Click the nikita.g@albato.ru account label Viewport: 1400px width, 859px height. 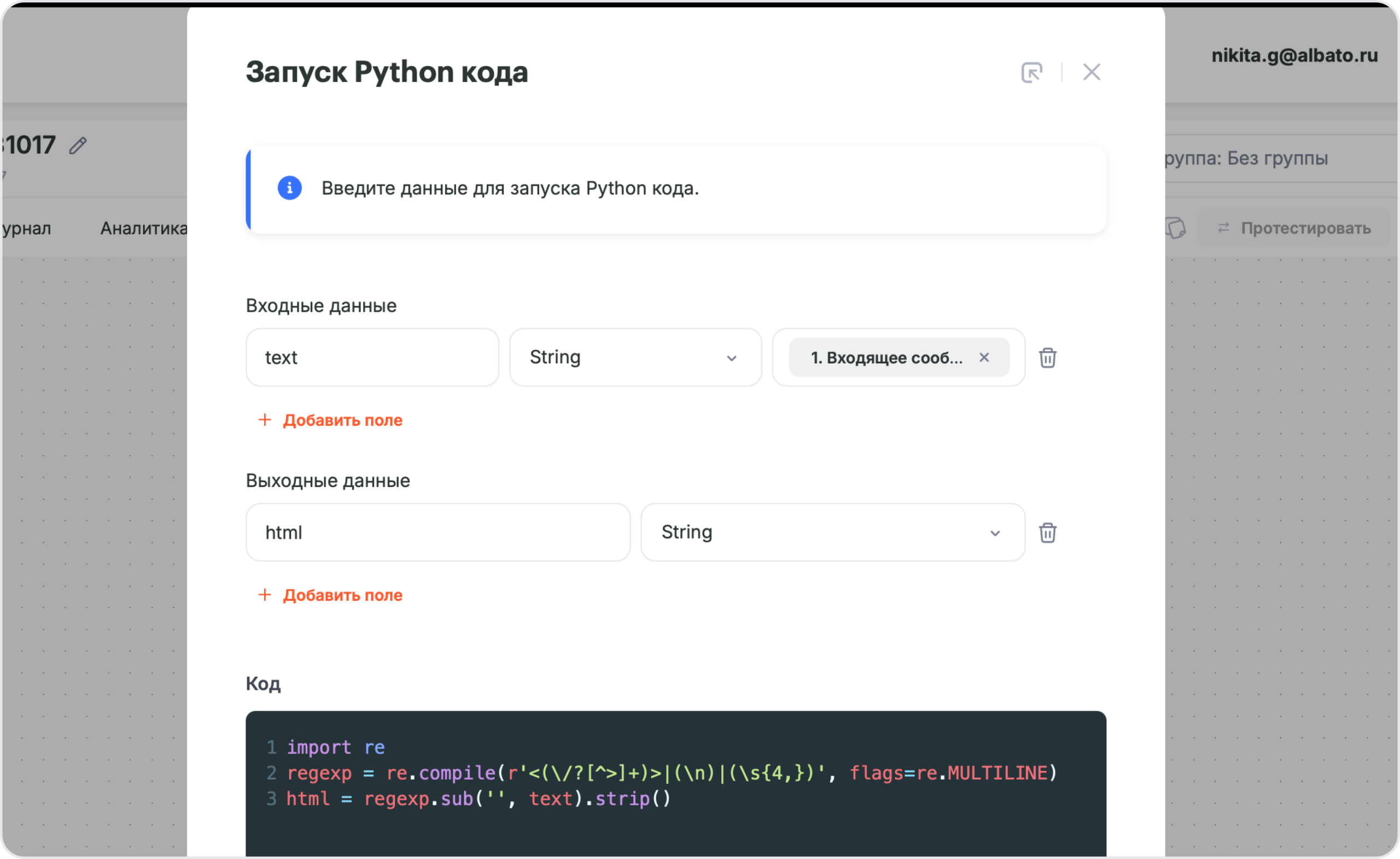[1294, 55]
